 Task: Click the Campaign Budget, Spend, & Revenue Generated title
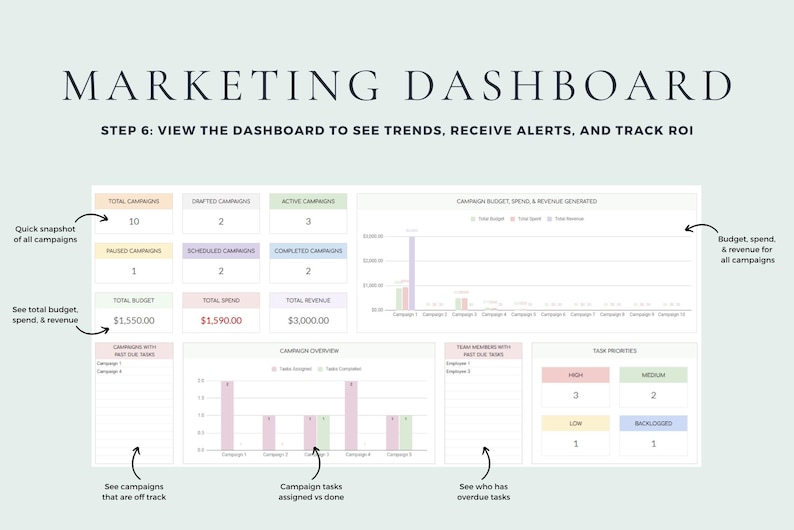527,201
